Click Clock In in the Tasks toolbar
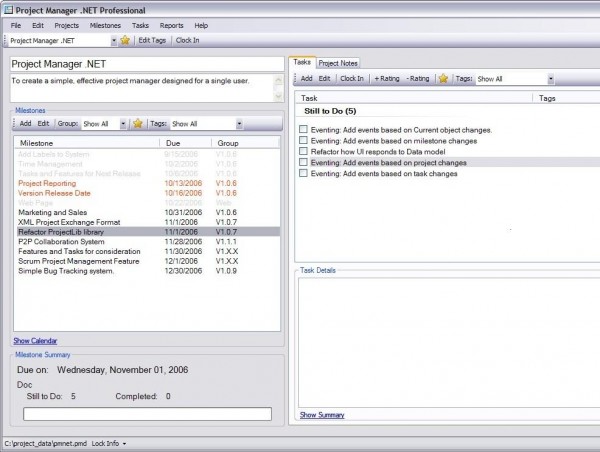Image resolution: width=600 pixels, height=452 pixels. click(352, 78)
